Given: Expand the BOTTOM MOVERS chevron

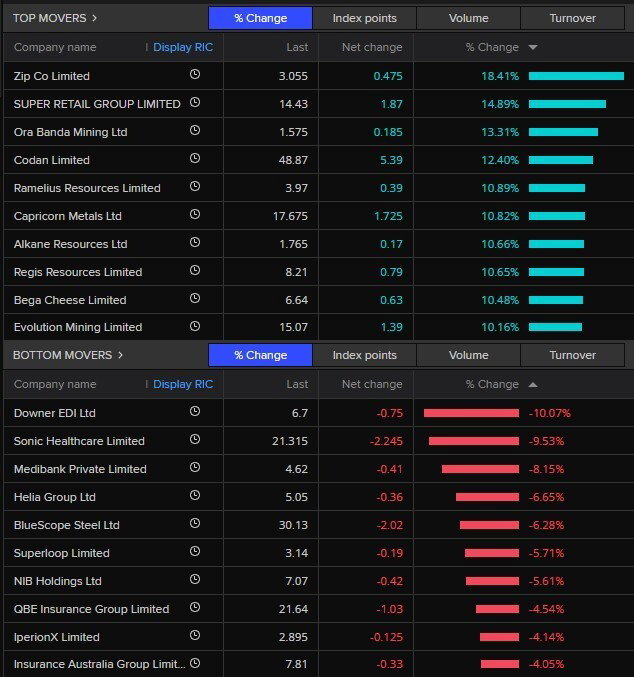Looking at the screenshot, I should click(120, 355).
